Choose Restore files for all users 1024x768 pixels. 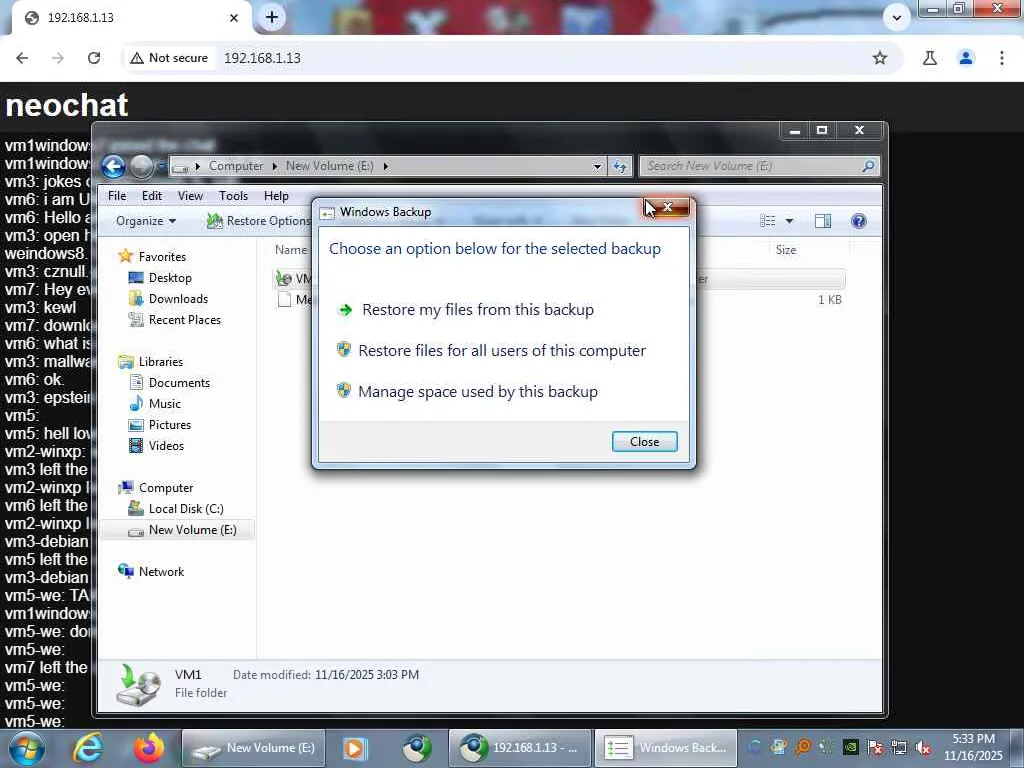point(502,351)
